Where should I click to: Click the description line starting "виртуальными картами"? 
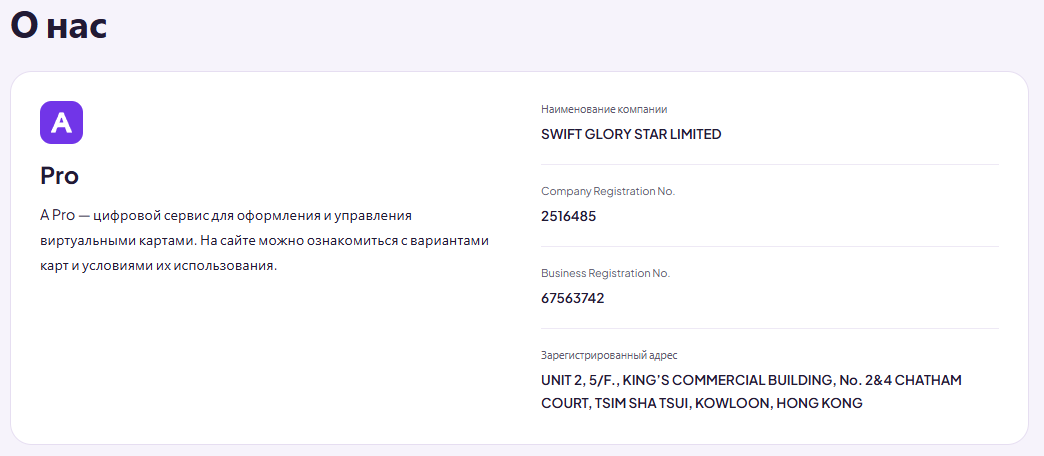264,240
